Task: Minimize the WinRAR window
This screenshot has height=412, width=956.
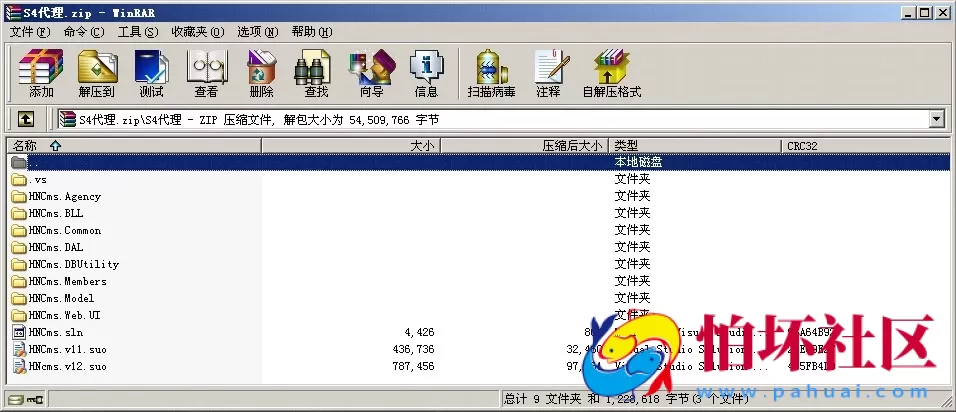Action: pos(910,12)
